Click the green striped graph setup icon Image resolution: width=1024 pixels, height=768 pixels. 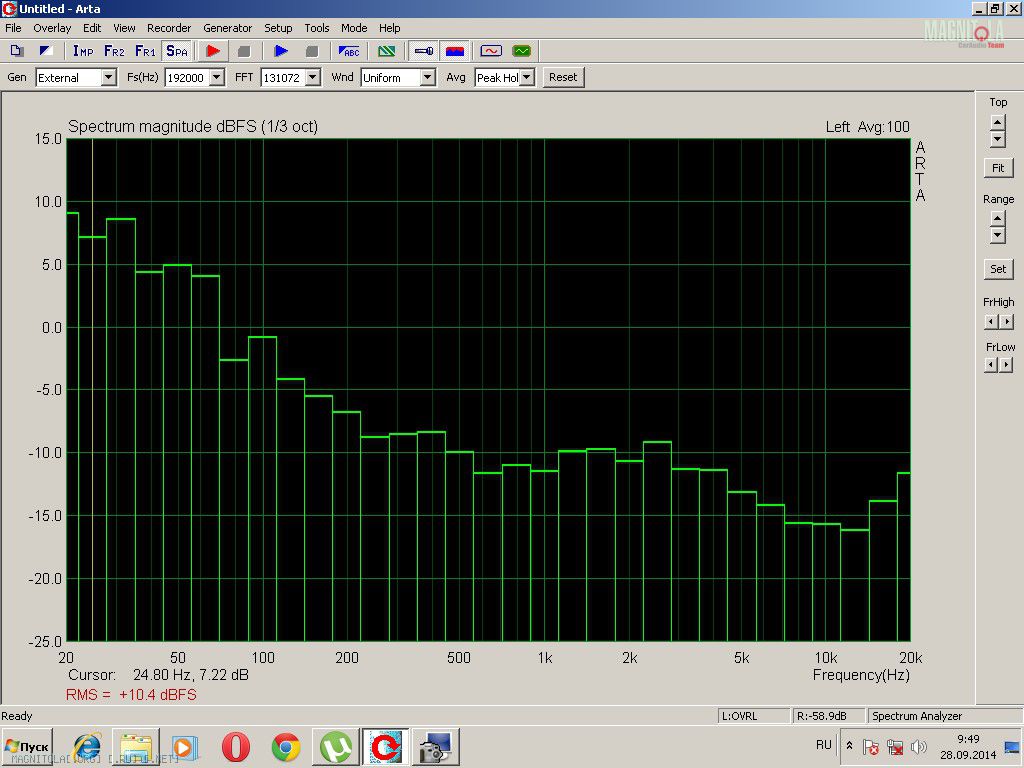(x=386, y=51)
